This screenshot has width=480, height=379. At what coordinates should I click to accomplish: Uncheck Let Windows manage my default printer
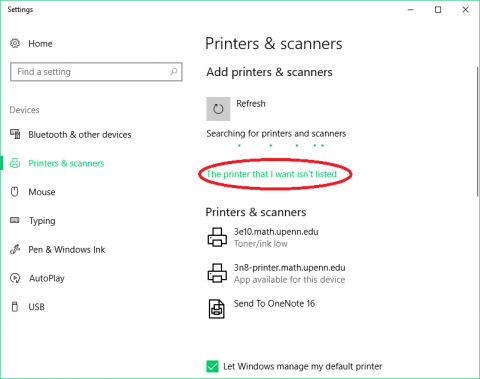[x=212, y=366]
